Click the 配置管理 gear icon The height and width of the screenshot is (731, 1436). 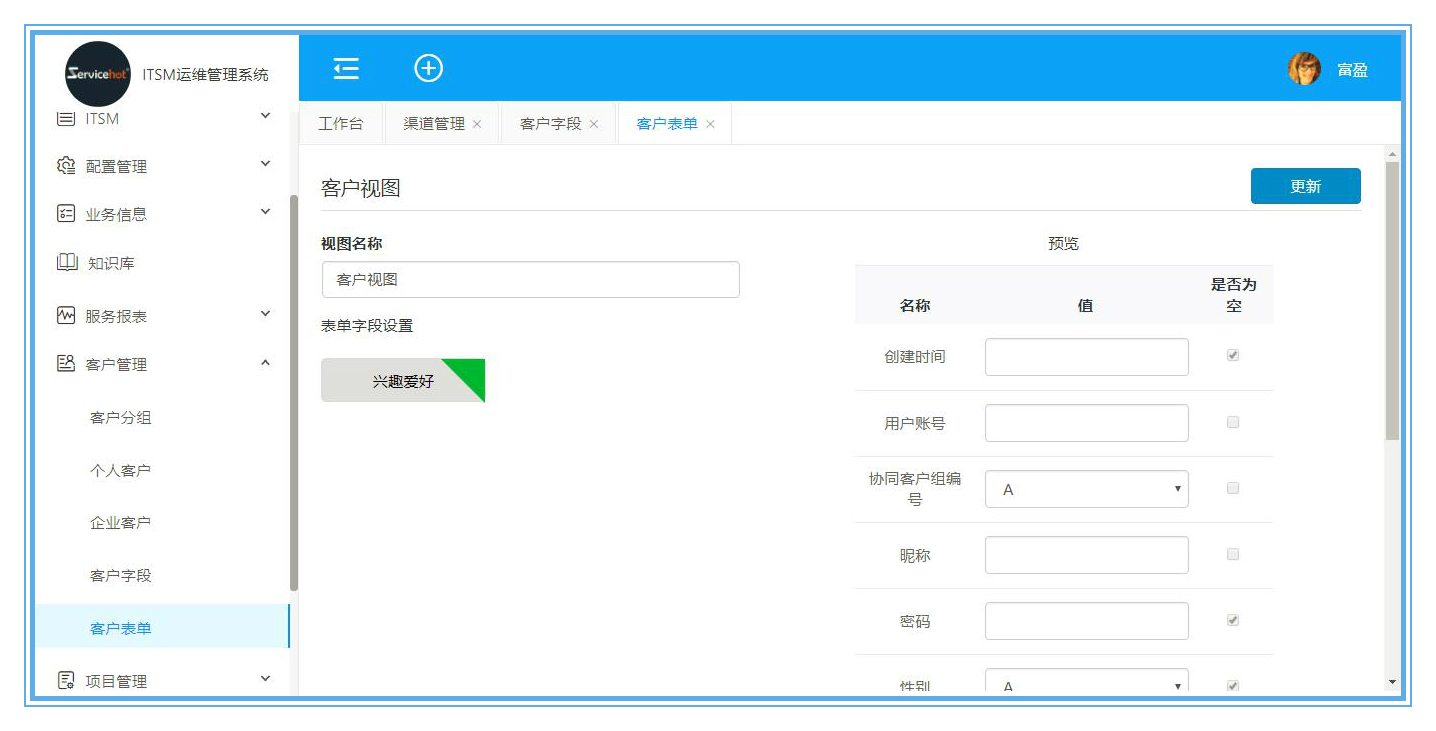pyautogui.click(x=66, y=166)
